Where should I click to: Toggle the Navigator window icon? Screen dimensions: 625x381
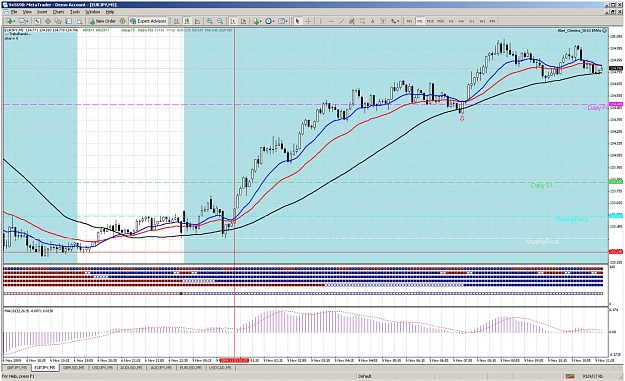(x=58, y=21)
